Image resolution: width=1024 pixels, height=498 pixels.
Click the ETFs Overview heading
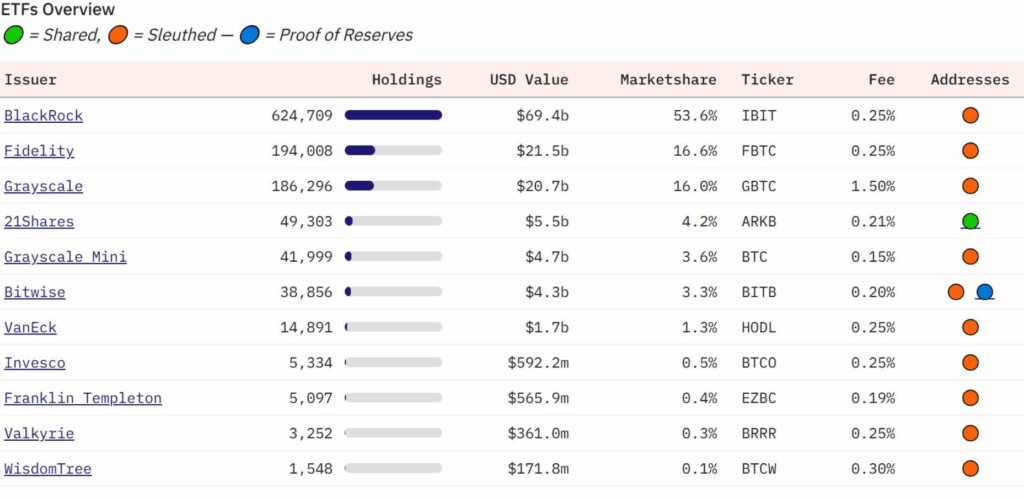point(57,10)
